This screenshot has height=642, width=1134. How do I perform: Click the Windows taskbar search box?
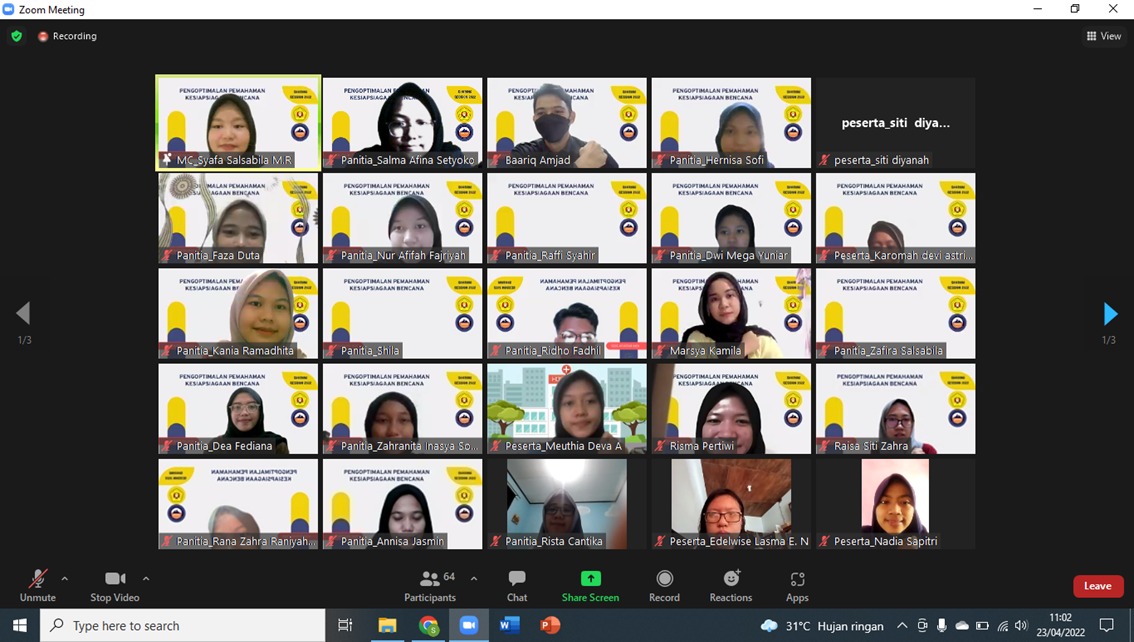click(x=183, y=626)
